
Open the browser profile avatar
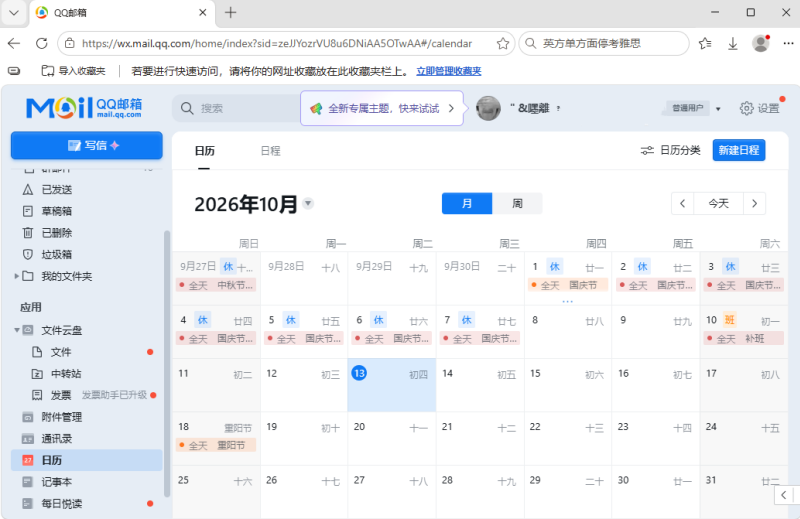point(761,43)
